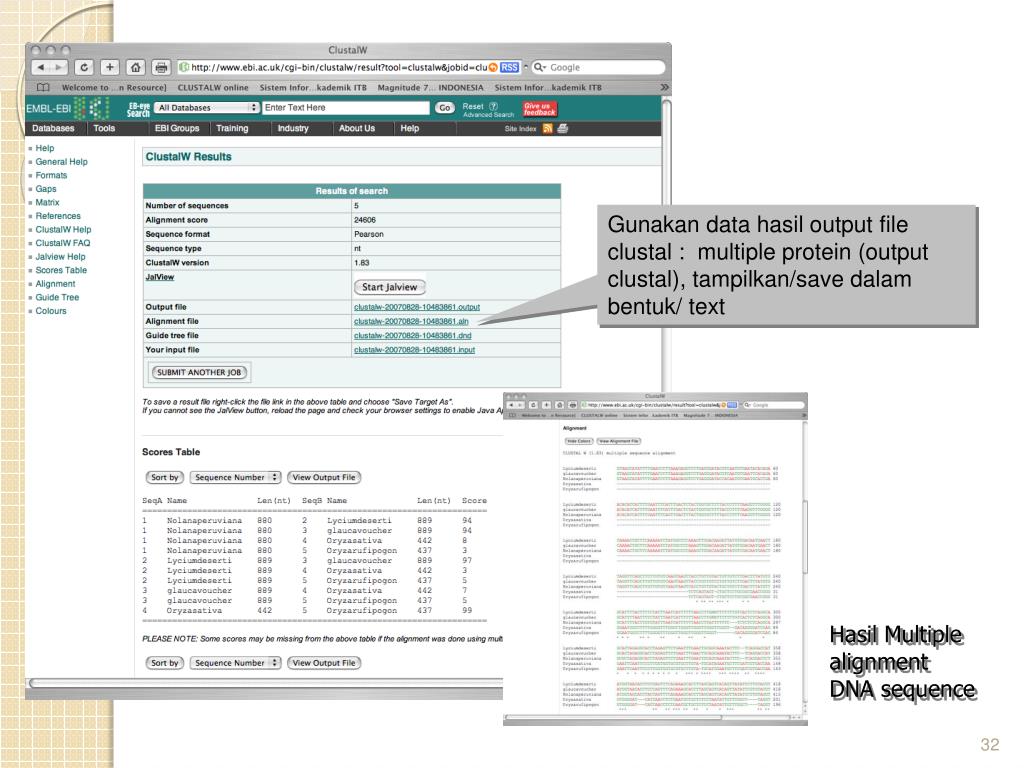Click the Advanced Search help question icon
The height and width of the screenshot is (768, 1024).
point(494,106)
